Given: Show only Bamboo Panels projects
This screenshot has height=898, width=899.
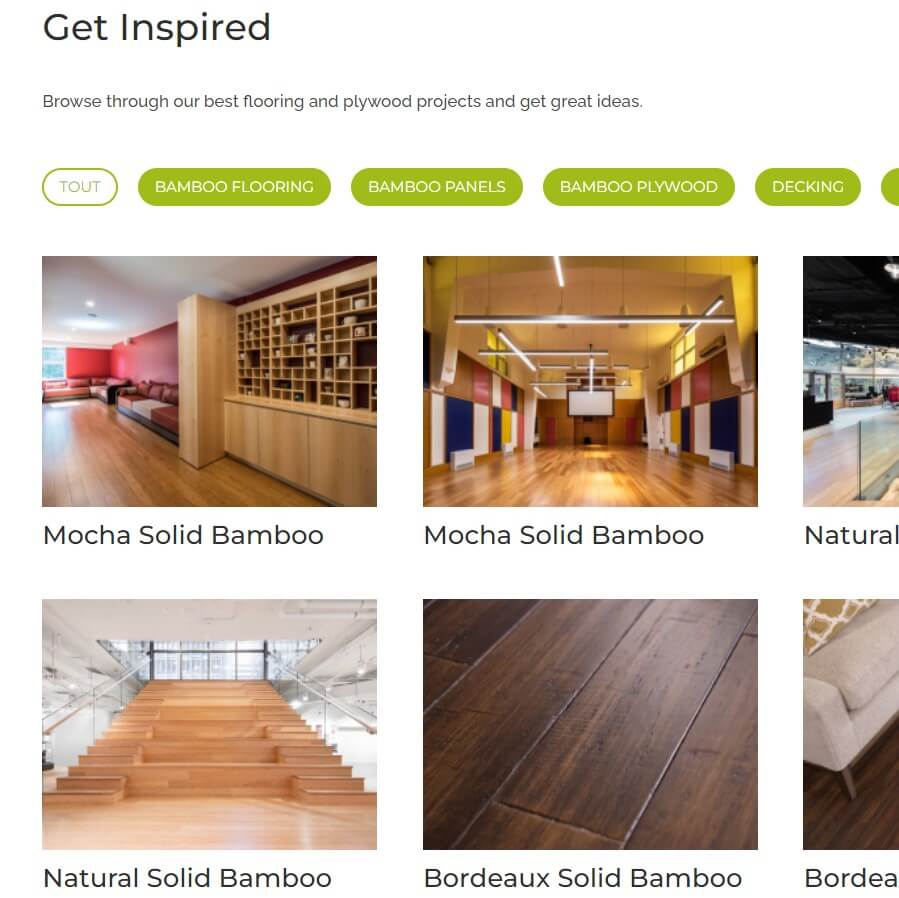Looking at the screenshot, I should pyautogui.click(x=436, y=187).
